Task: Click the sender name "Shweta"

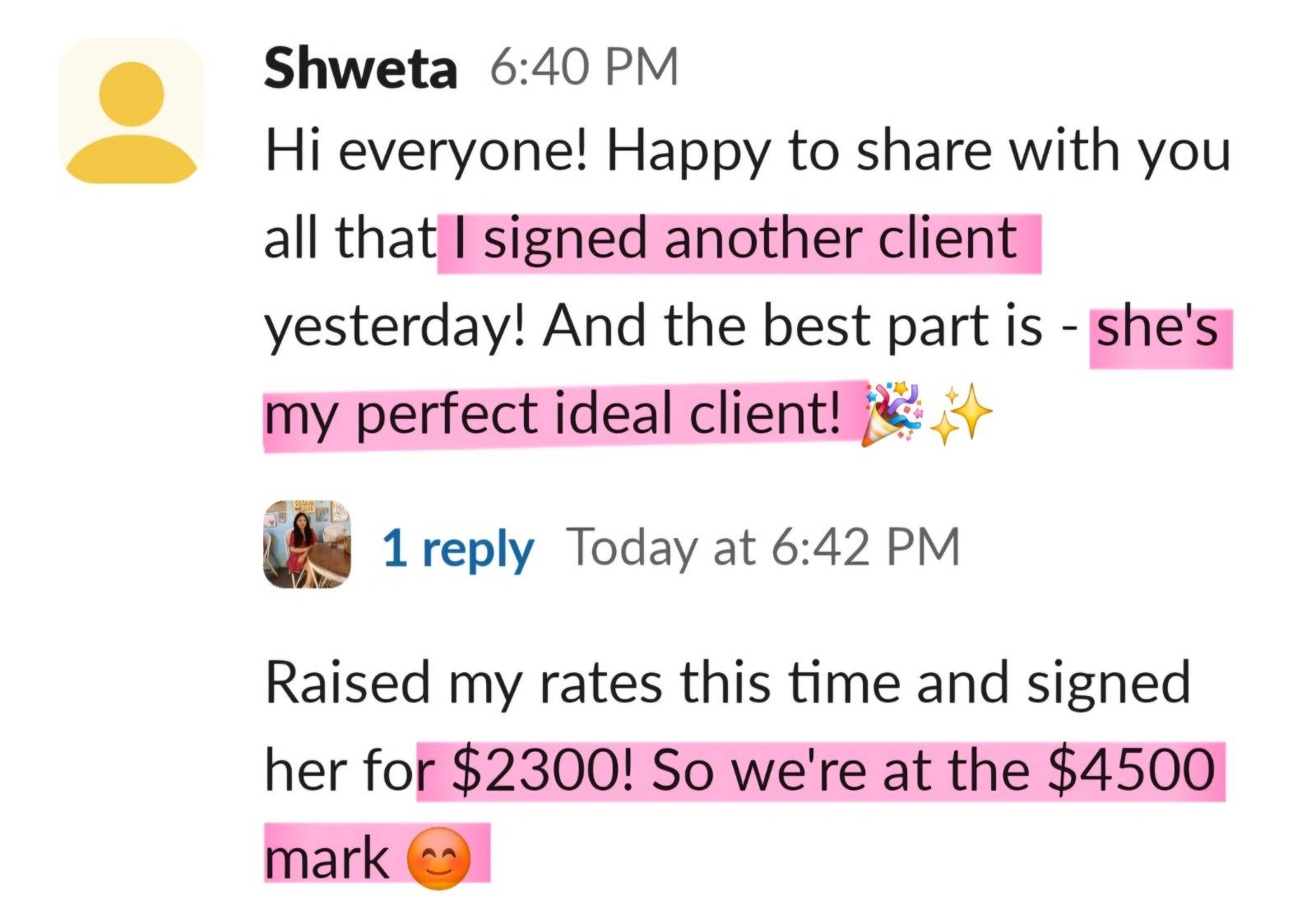Action: tap(360, 67)
